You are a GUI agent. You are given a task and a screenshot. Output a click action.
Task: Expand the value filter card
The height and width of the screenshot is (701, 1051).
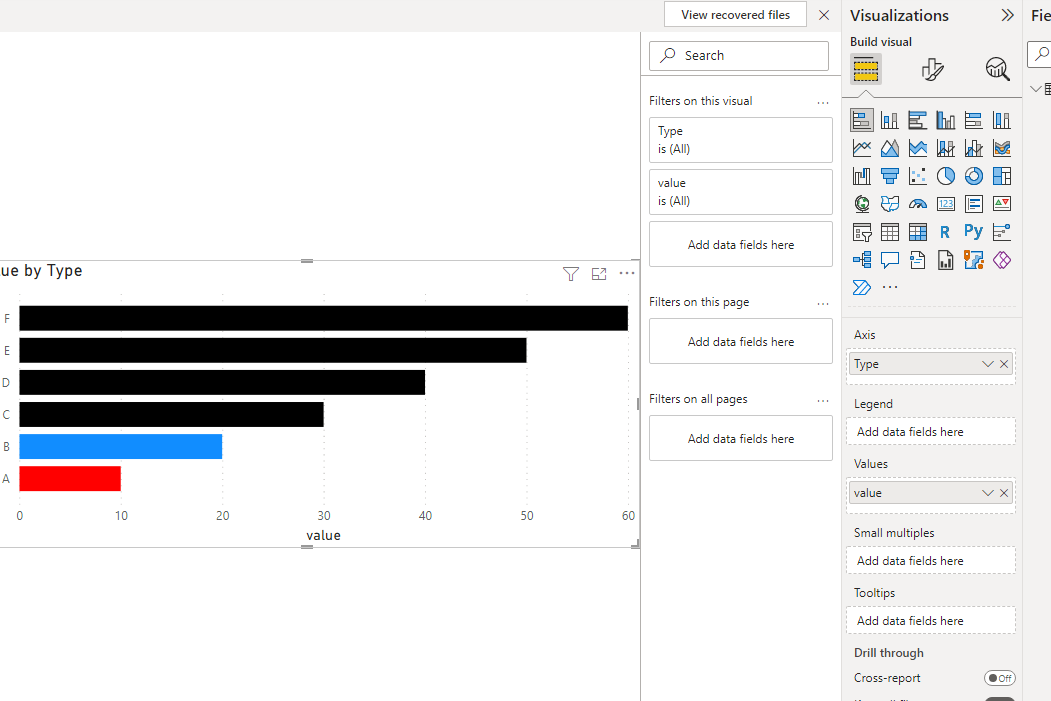741,192
